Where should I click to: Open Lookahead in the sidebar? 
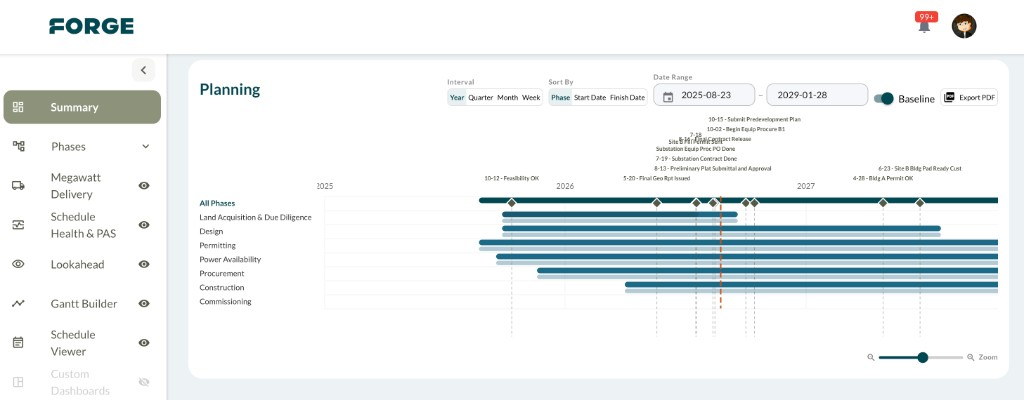[78, 264]
